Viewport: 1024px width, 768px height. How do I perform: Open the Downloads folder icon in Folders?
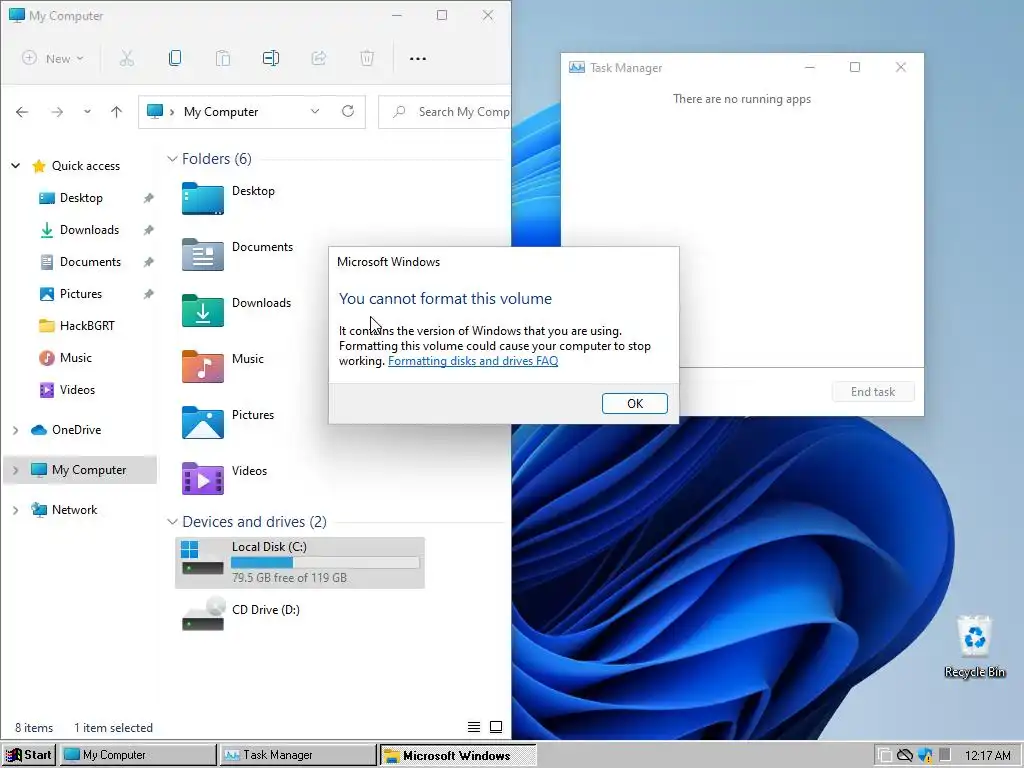[x=202, y=310]
